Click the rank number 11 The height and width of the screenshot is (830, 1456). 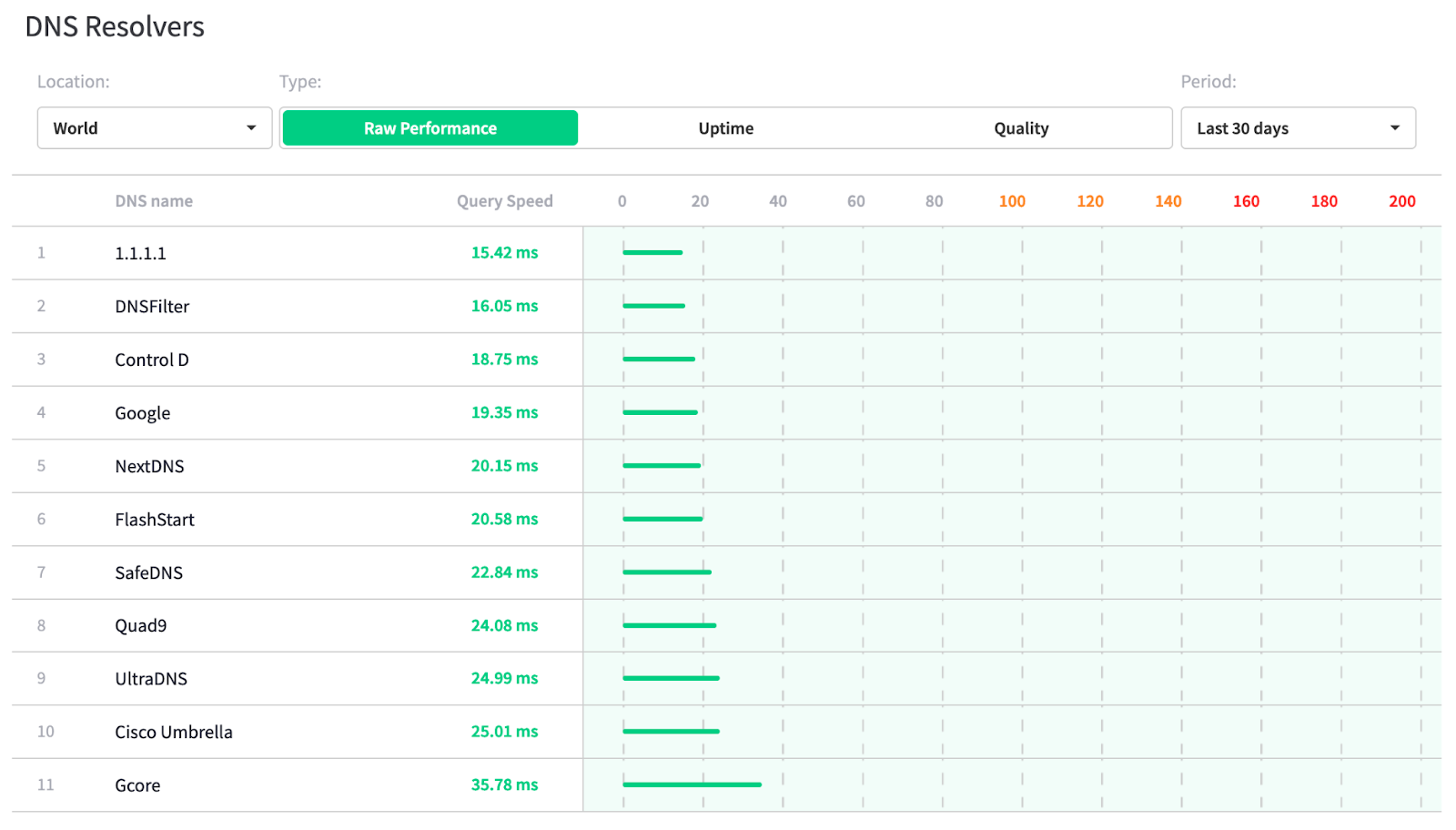(45, 784)
